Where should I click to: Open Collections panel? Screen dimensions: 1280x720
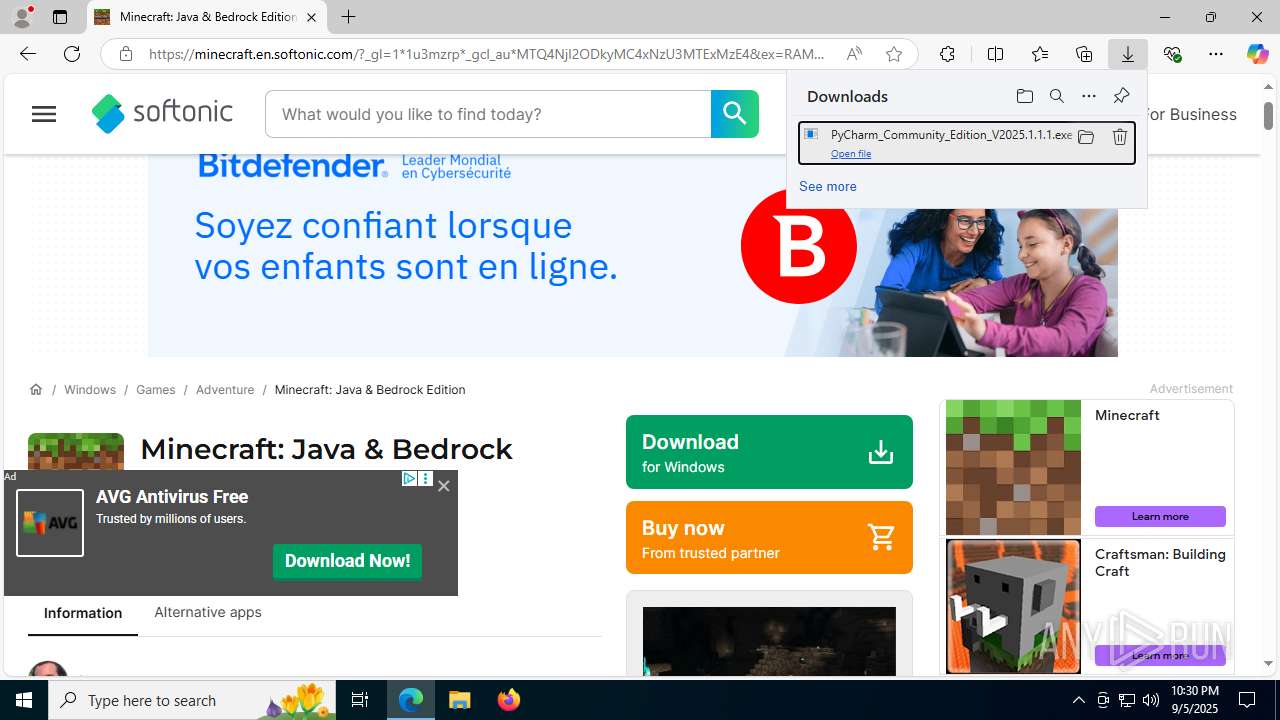tap(1084, 54)
